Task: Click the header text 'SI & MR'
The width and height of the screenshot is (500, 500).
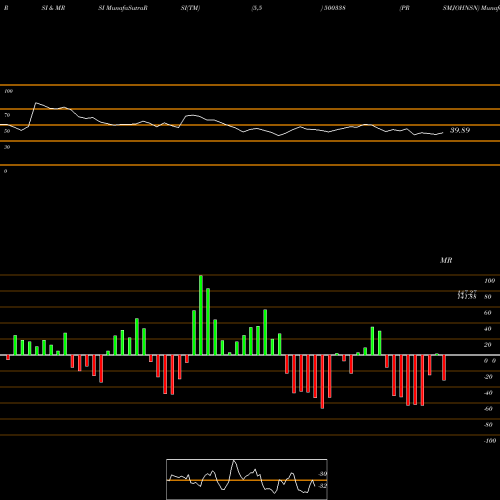Action: click(x=53, y=8)
